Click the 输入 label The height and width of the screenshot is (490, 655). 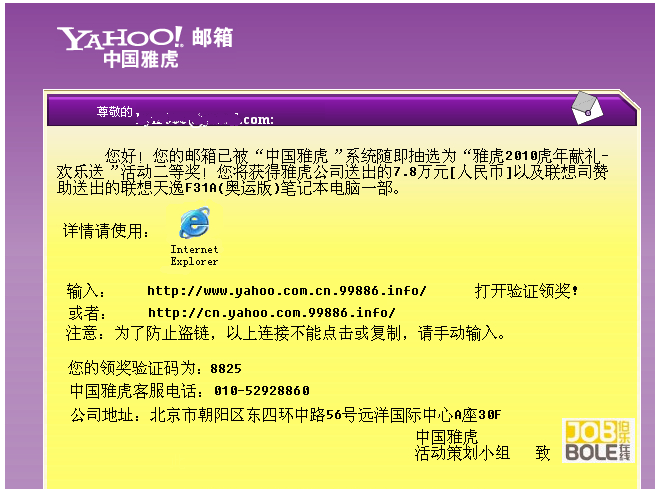click(86, 291)
